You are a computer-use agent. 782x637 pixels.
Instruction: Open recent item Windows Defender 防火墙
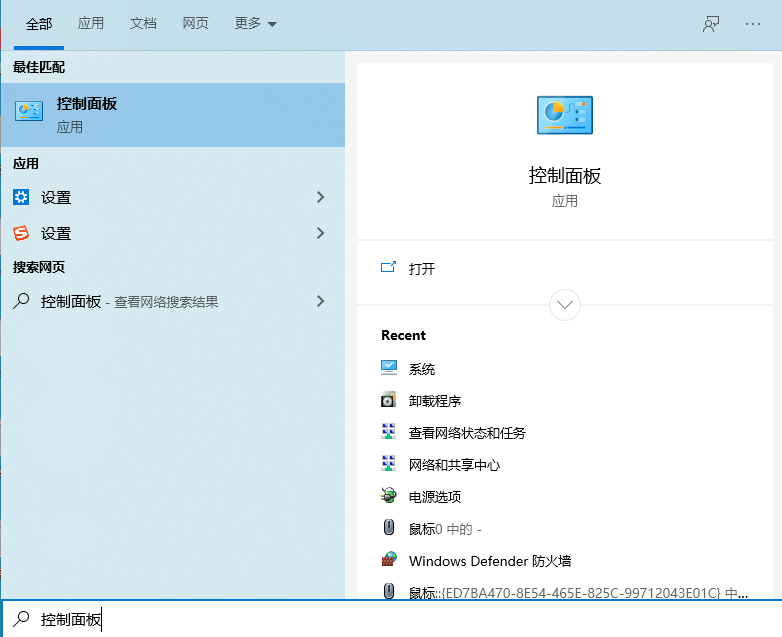click(490, 561)
